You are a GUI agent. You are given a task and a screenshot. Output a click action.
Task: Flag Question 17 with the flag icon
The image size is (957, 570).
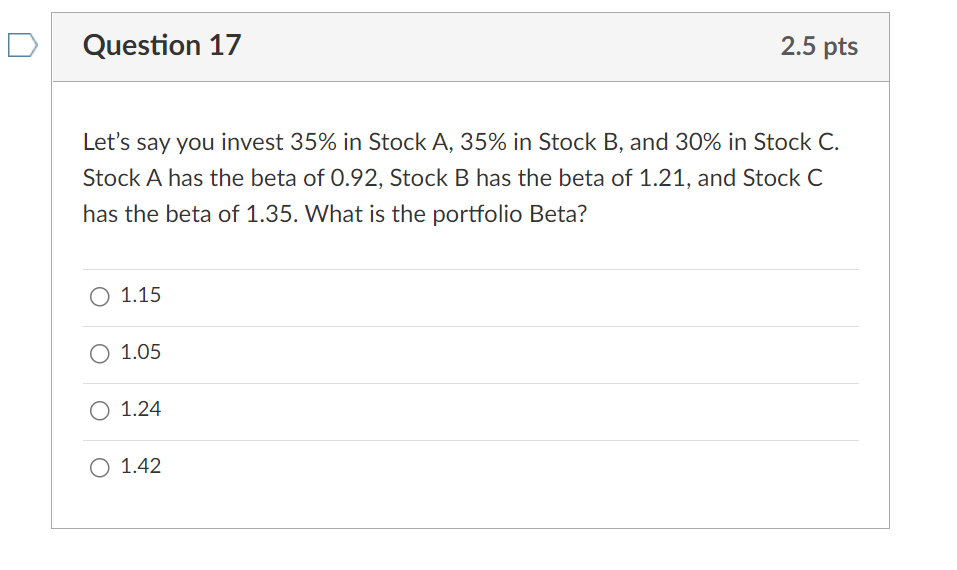point(22,46)
